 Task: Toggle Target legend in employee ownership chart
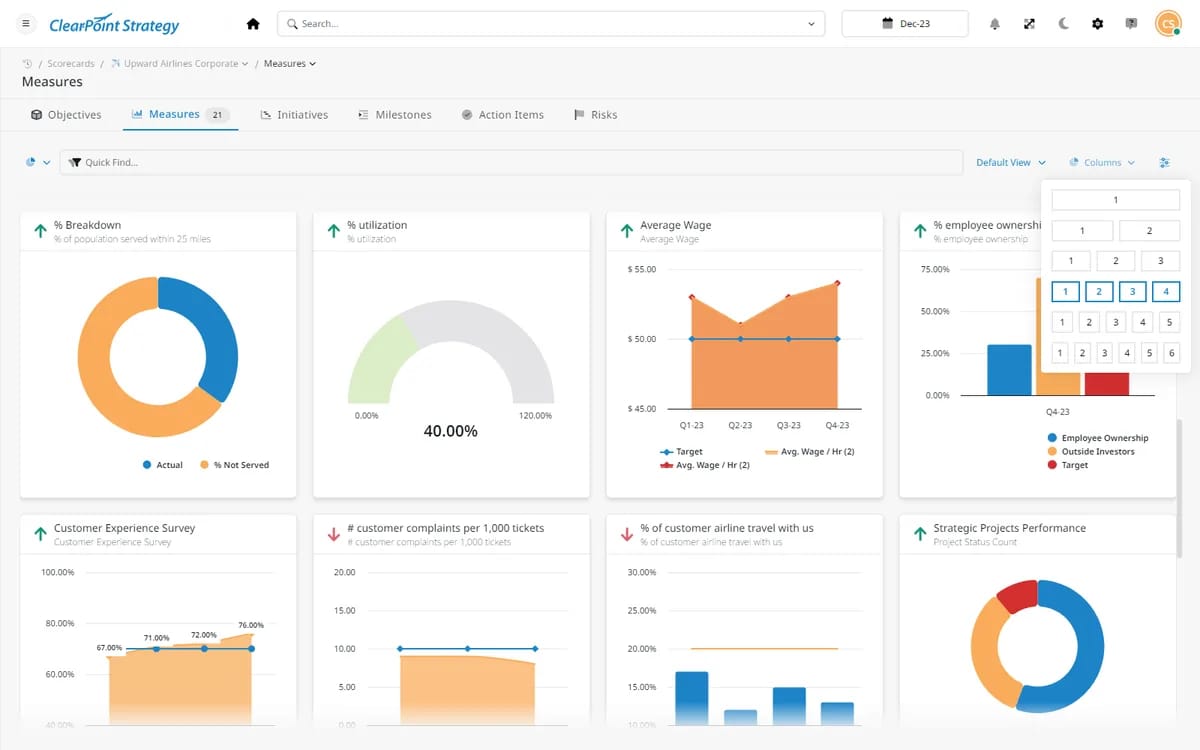(x=1067, y=465)
